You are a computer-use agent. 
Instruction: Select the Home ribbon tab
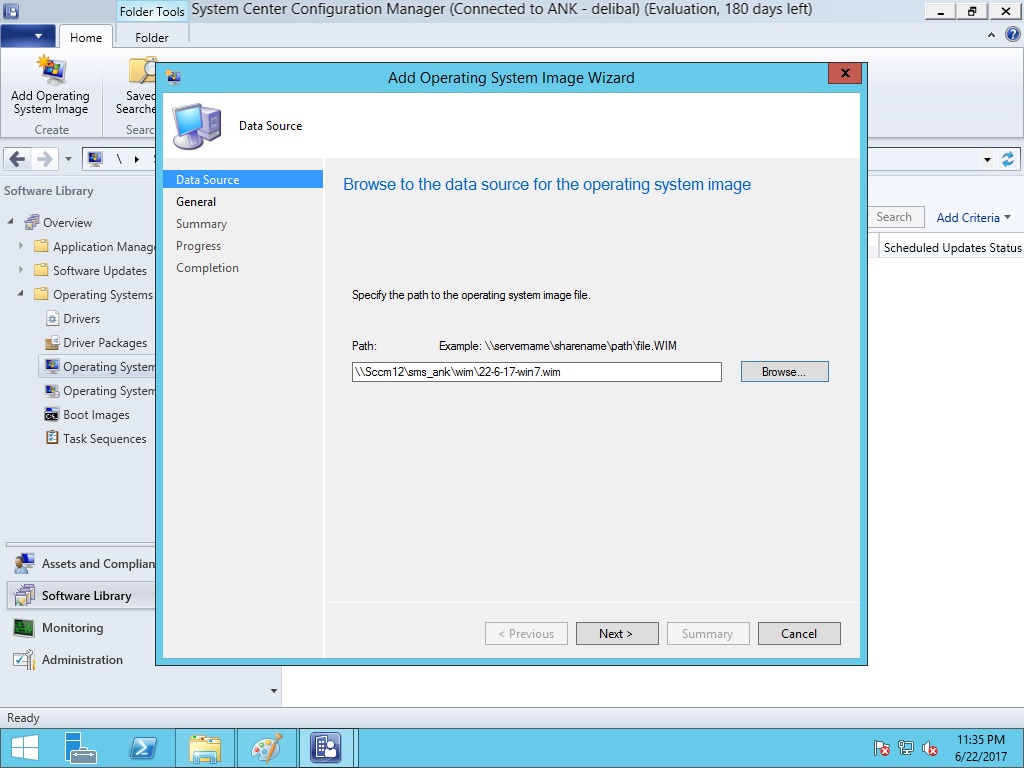click(x=85, y=38)
